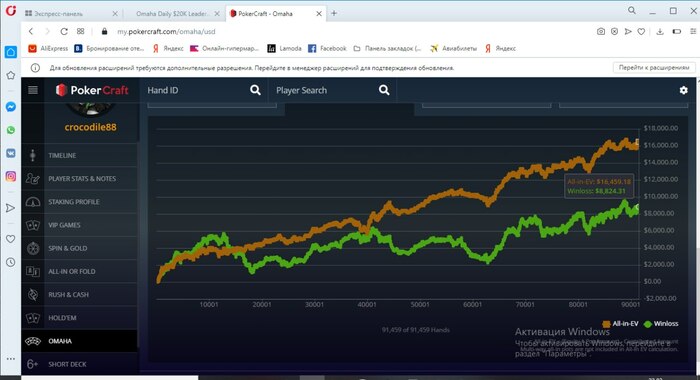Reload the page

coord(64,31)
